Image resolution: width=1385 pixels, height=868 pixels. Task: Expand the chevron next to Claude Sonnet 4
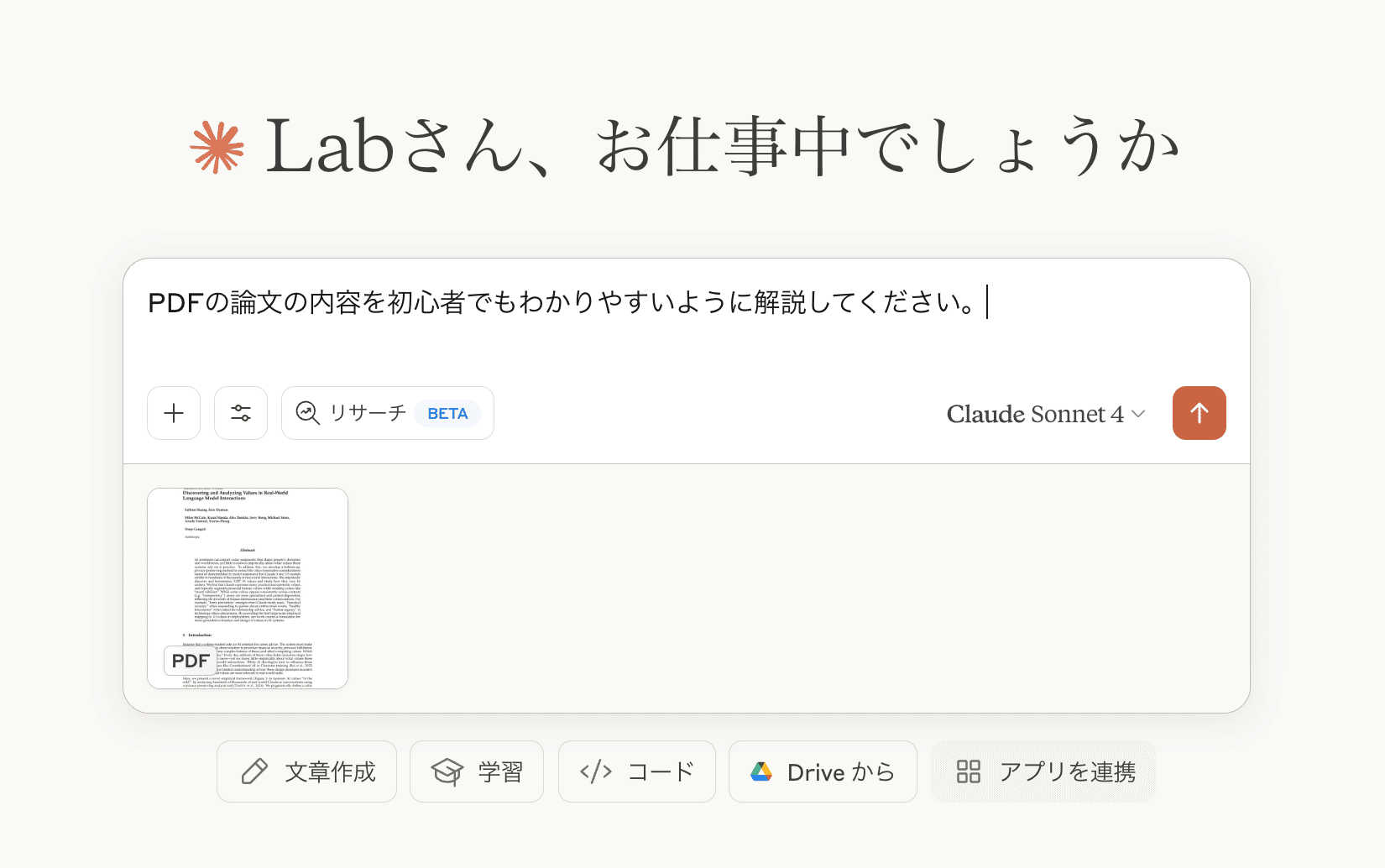(x=1139, y=414)
